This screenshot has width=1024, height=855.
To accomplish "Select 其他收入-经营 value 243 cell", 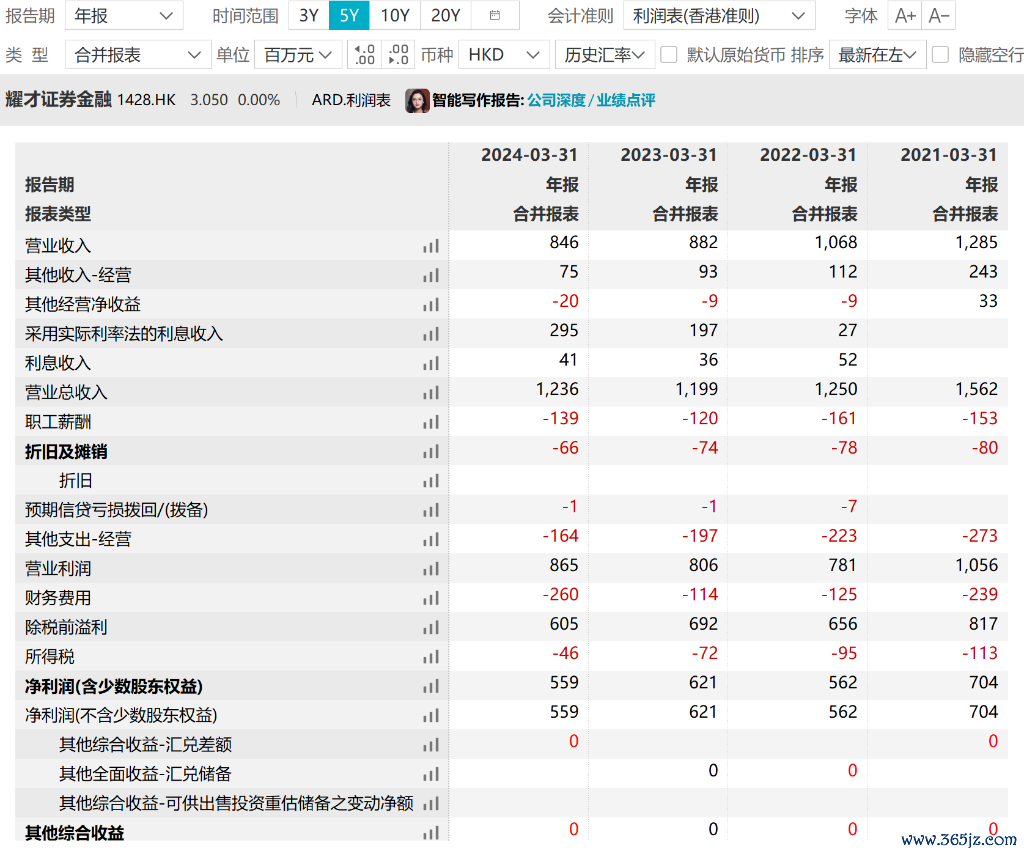I will point(984,272).
